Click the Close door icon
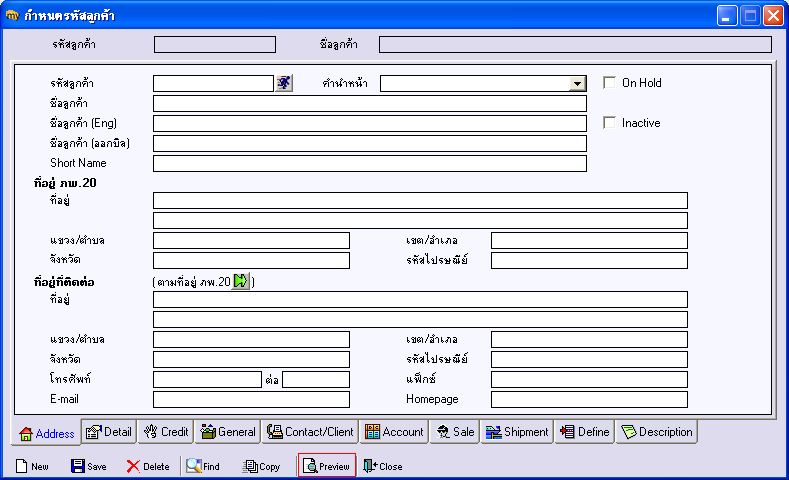This screenshot has width=789, height=480. tap(370, 466)
